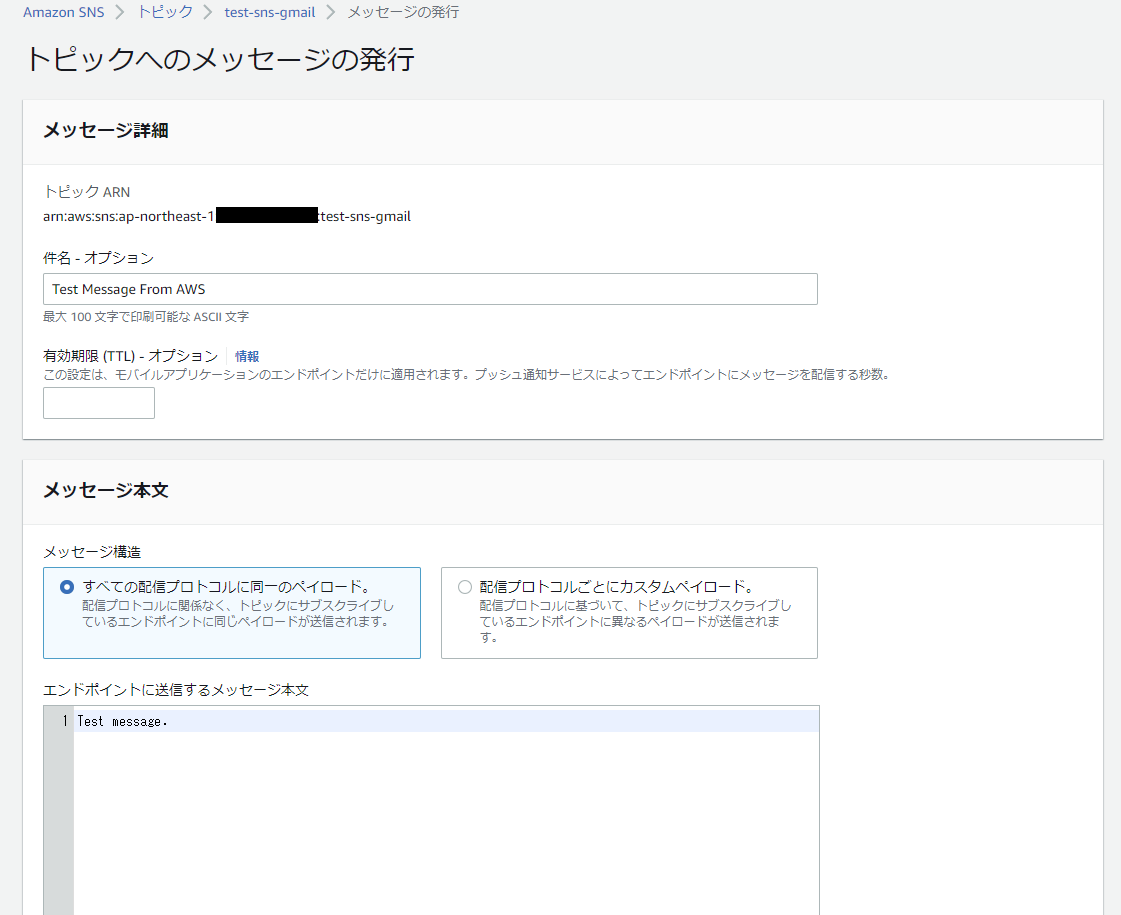1121x915 pixels.
Task: Click the empty TTL seconds input box
Action: click(98, 403)
